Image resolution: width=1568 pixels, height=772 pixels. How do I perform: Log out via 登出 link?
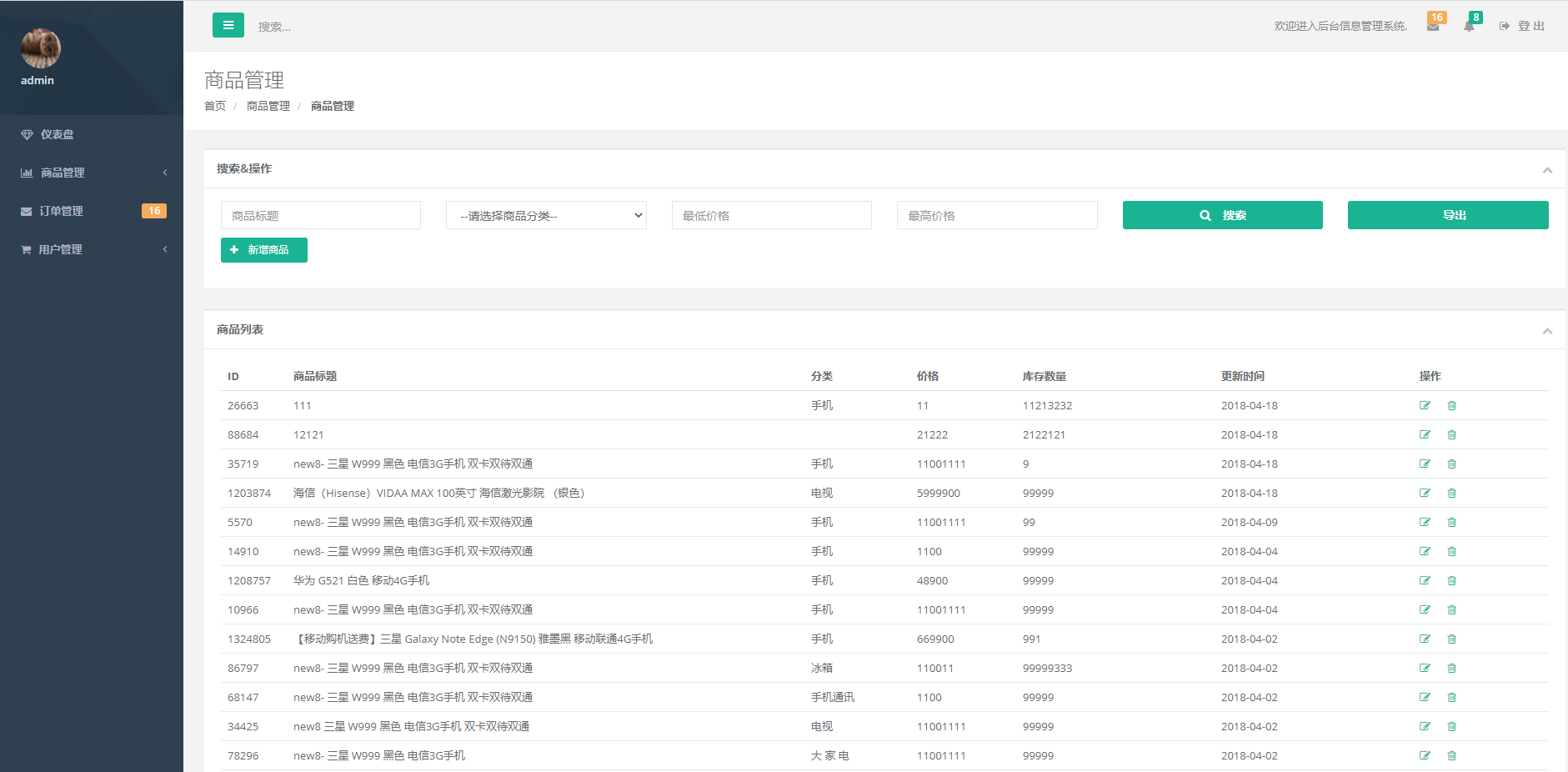1522,26
